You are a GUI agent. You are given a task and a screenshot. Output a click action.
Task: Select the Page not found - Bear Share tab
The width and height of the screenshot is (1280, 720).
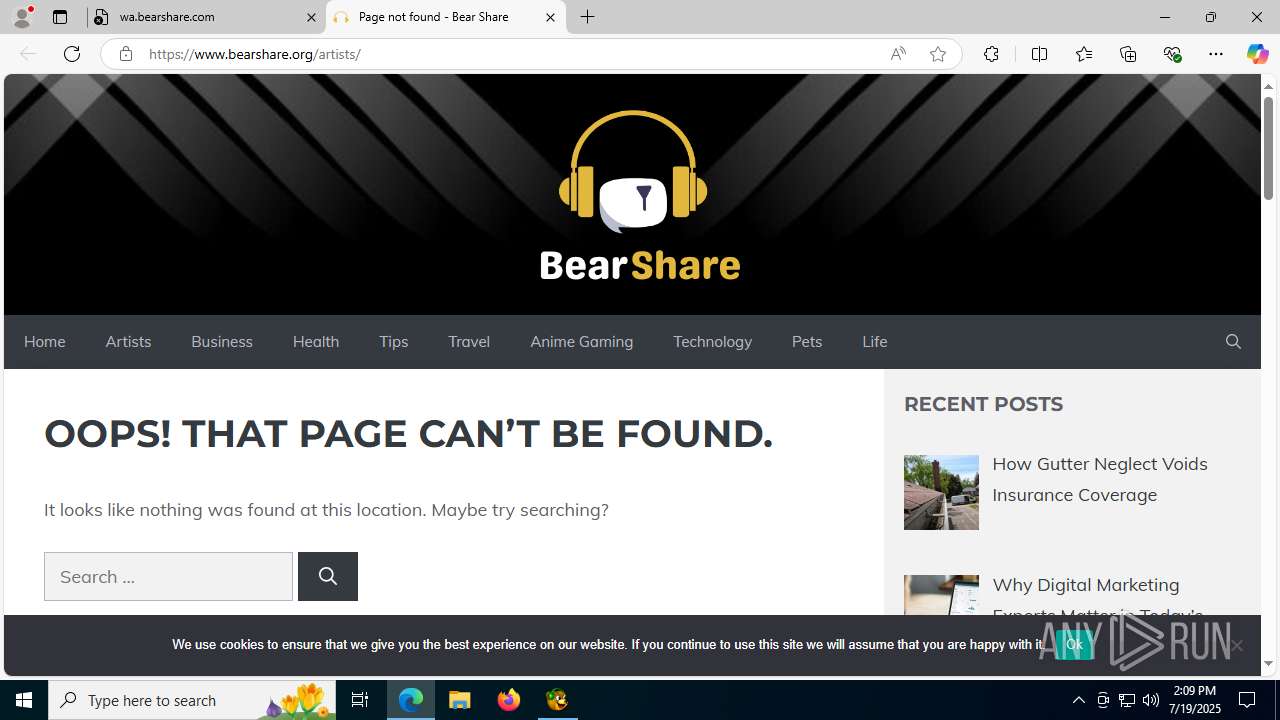[446, 17]
